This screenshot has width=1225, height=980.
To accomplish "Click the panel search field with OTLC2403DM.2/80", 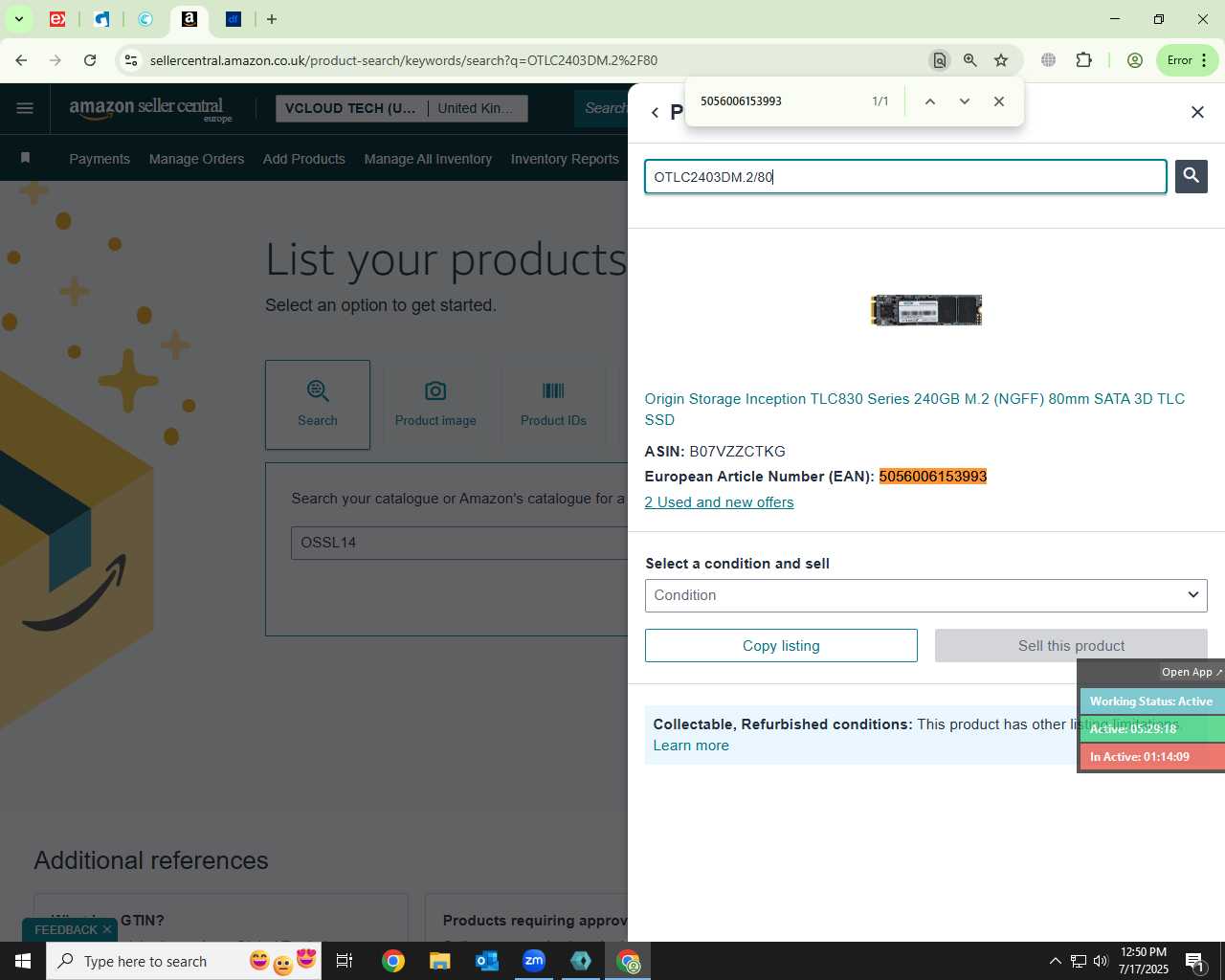I will point(905,177).
